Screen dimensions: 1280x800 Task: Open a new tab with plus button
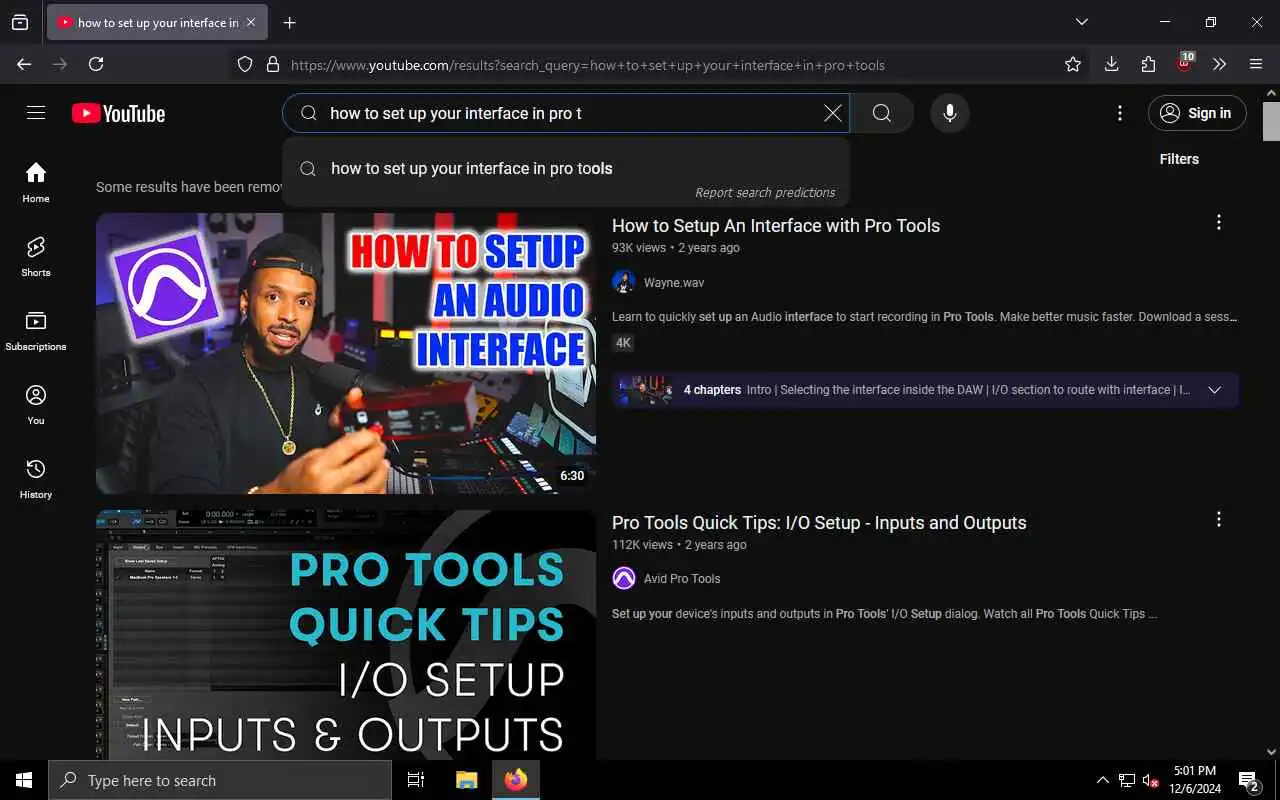(x=289, y=22)
